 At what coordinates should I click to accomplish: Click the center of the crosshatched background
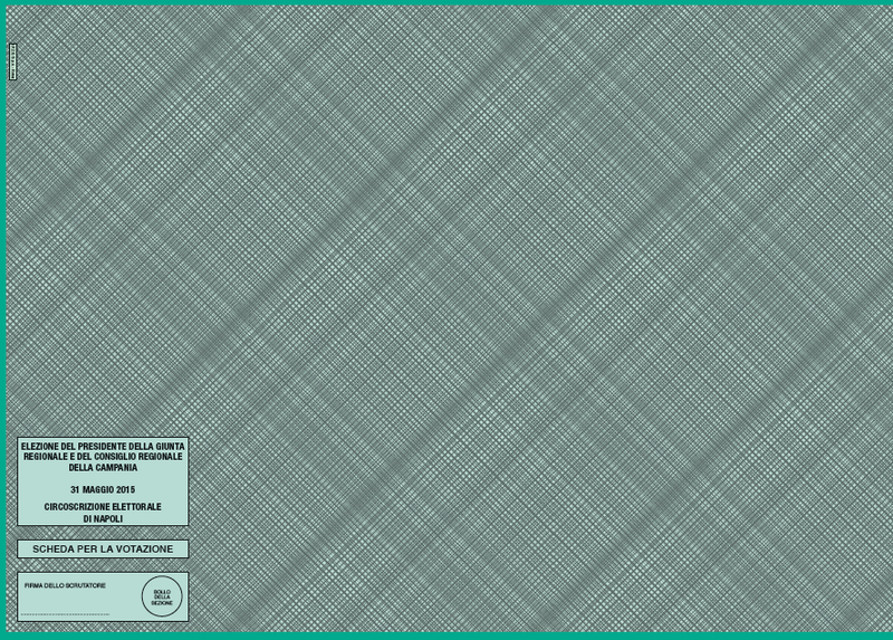(x=446, y=320)
